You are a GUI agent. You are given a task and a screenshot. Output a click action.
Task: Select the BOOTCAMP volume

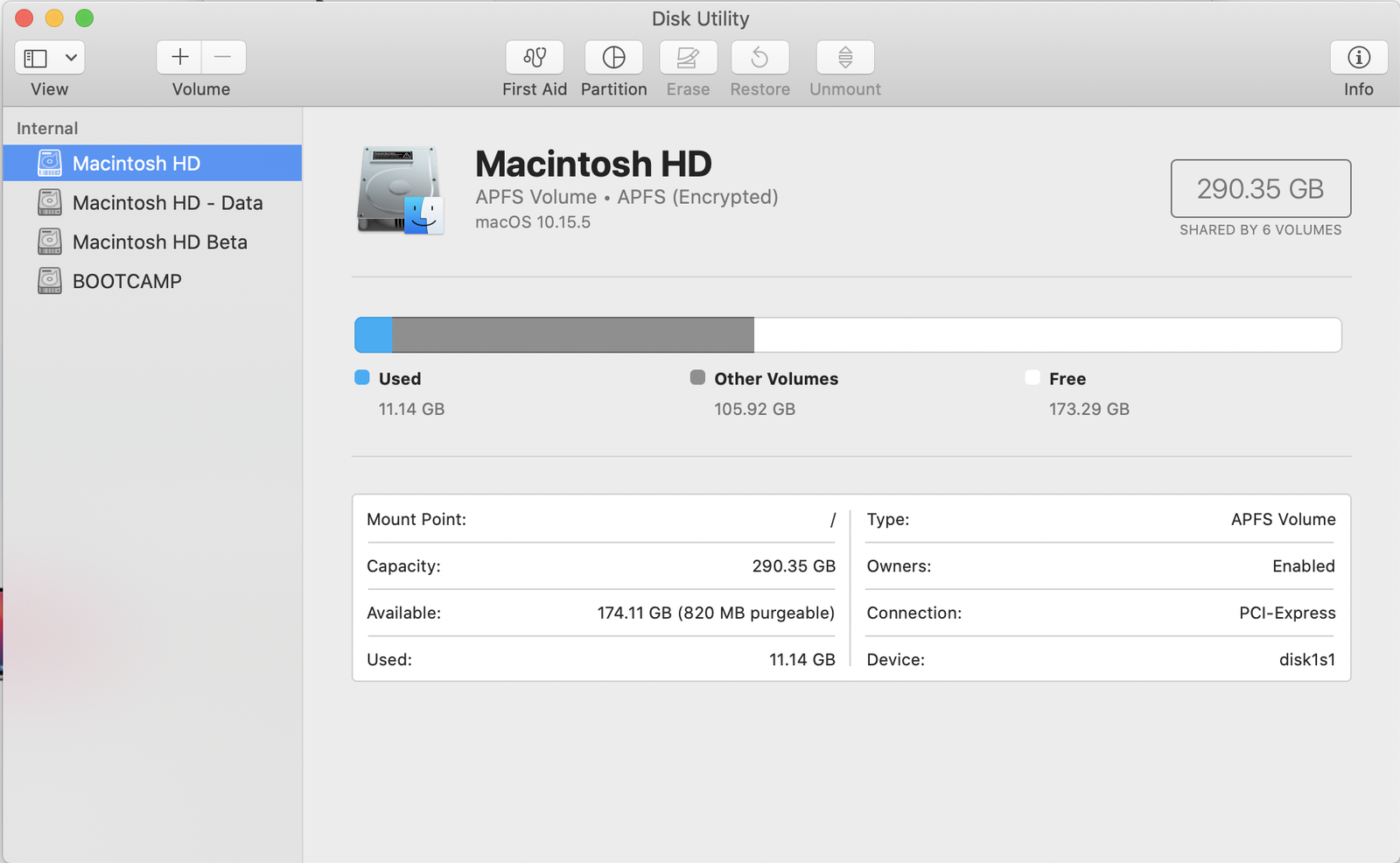pyautogui.click(x=152, y=282)
